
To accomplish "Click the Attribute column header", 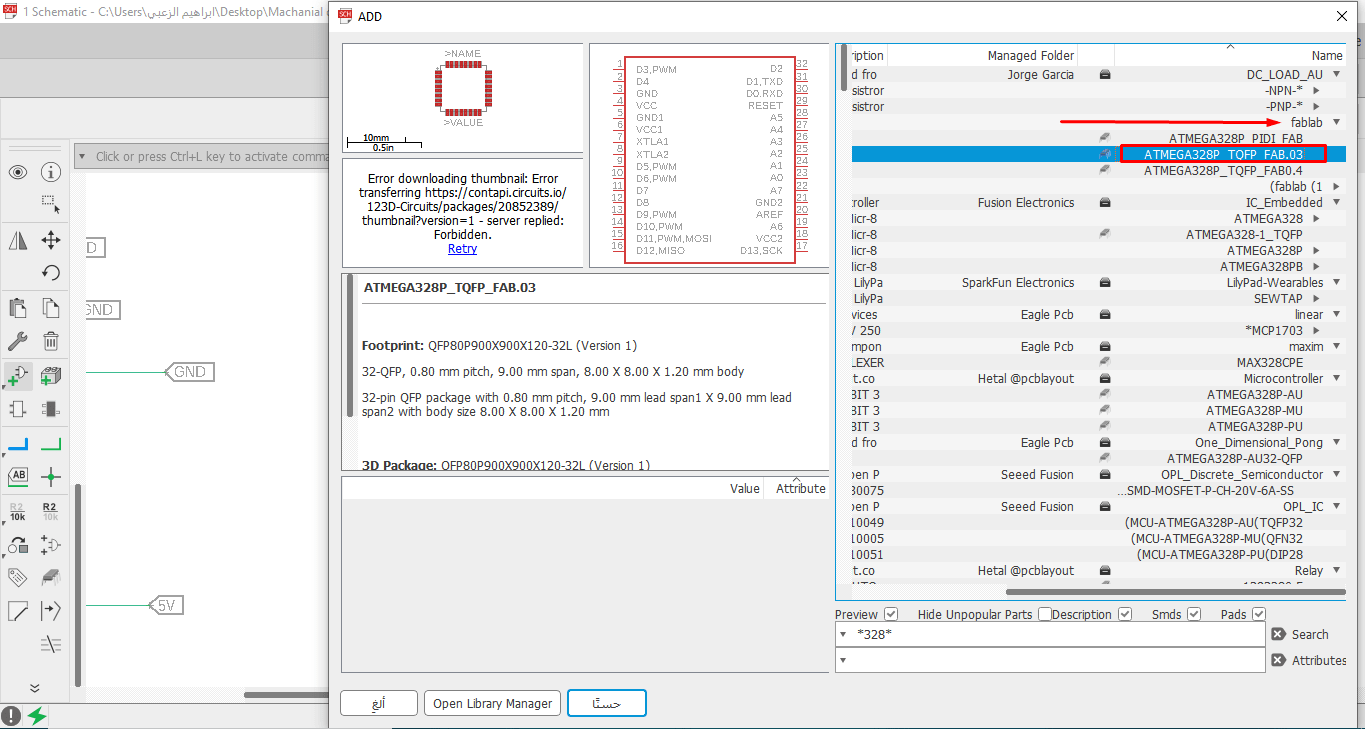I will (796, 488).
